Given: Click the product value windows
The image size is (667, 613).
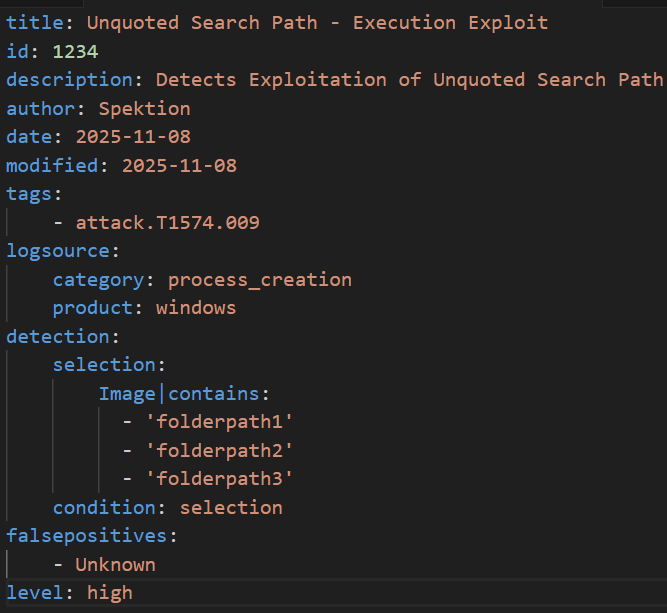Looking at the screenshot, I should [196, 308].
